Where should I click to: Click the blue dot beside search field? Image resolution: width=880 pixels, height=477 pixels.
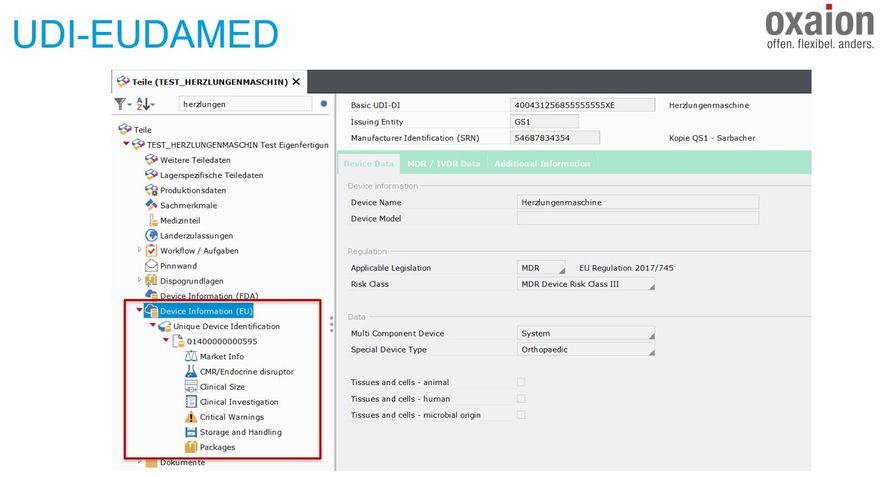click(x=324, y=104)
